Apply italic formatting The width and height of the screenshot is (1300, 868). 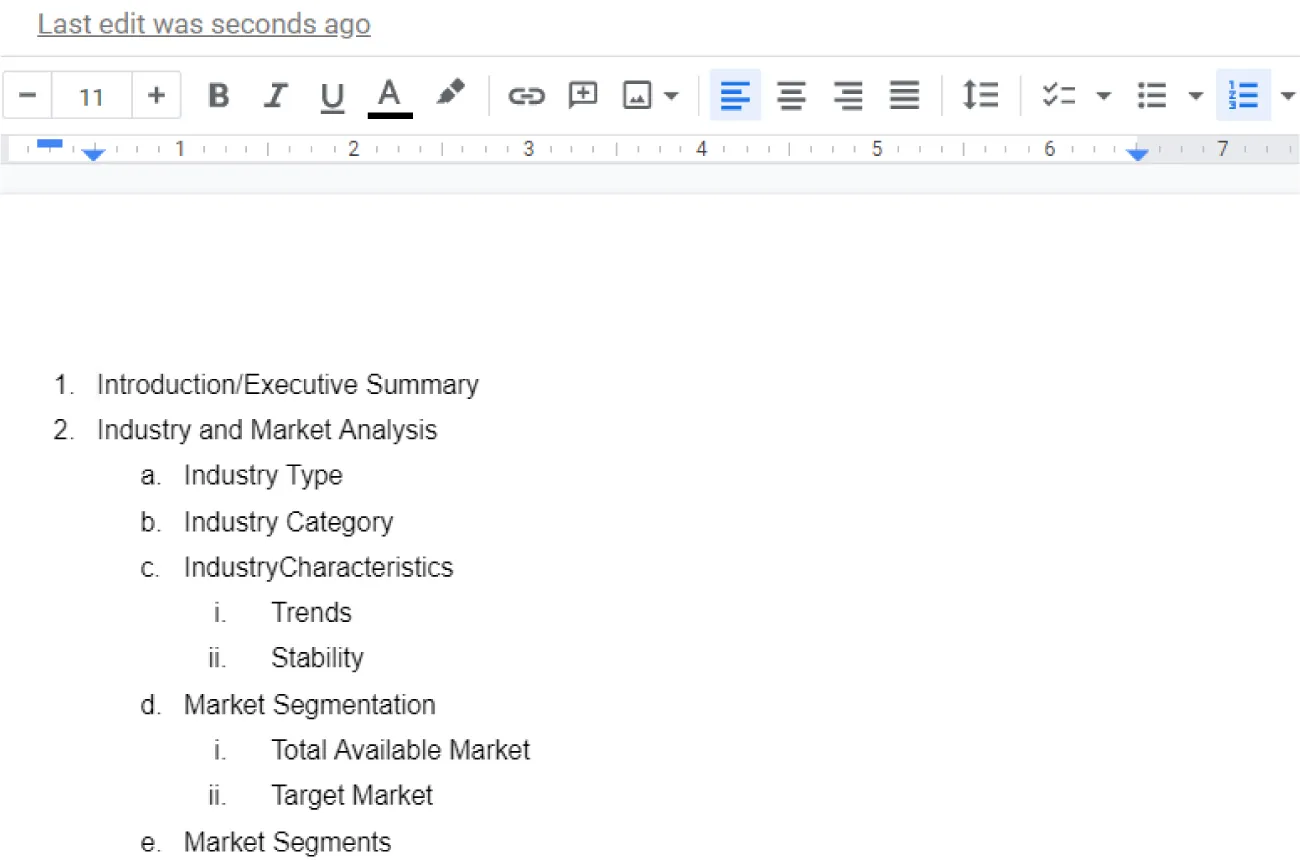pyautogui.click(x=275, y=95)
